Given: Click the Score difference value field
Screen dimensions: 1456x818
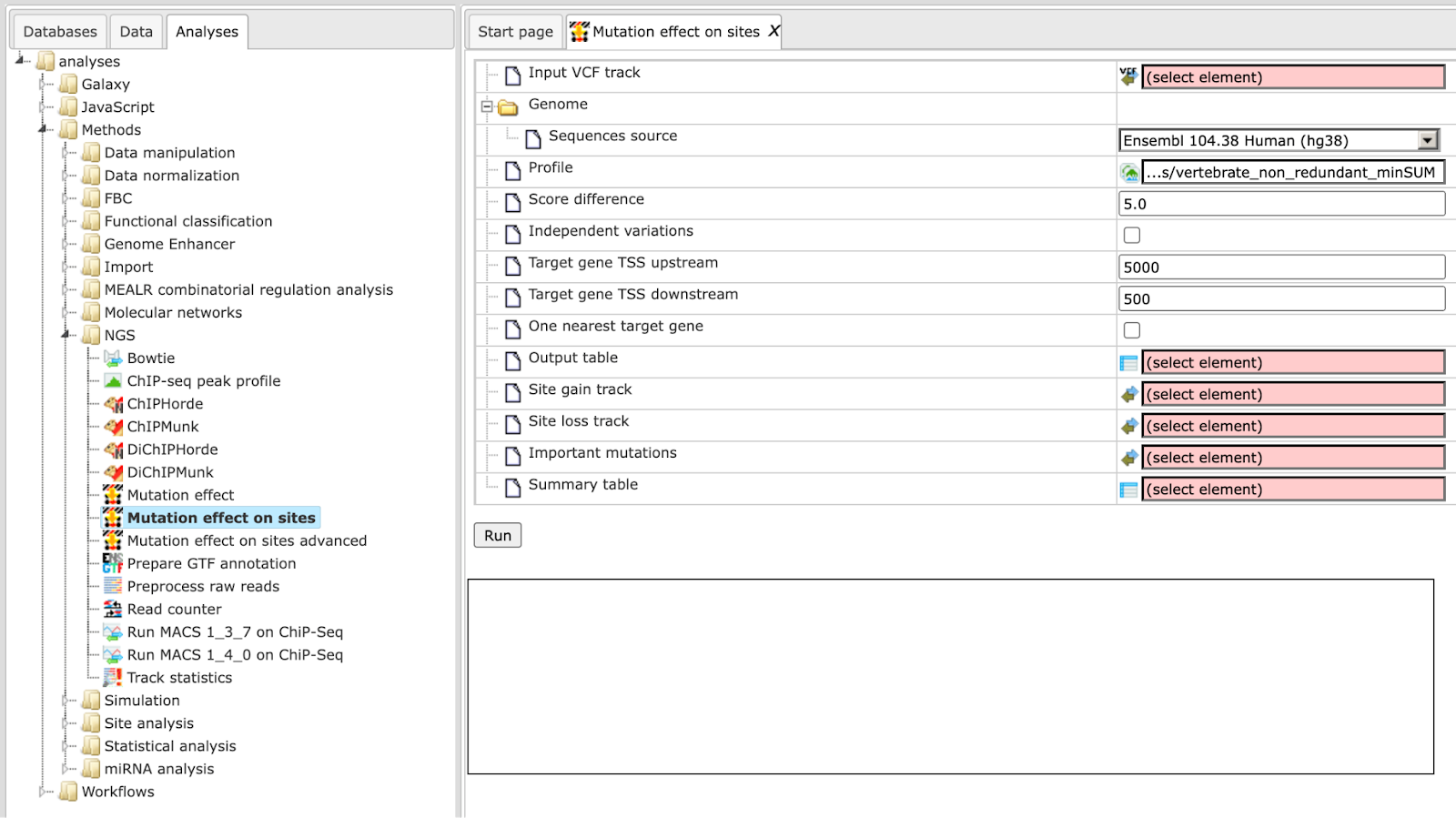Looking at the screenshot, I should tap(1281, 204).
